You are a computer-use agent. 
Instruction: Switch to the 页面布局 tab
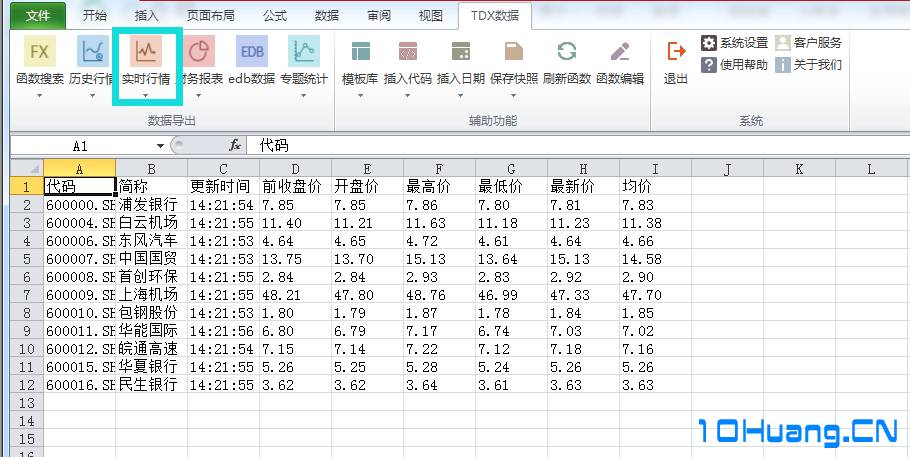pyautogui.click(x=211, y=16)
